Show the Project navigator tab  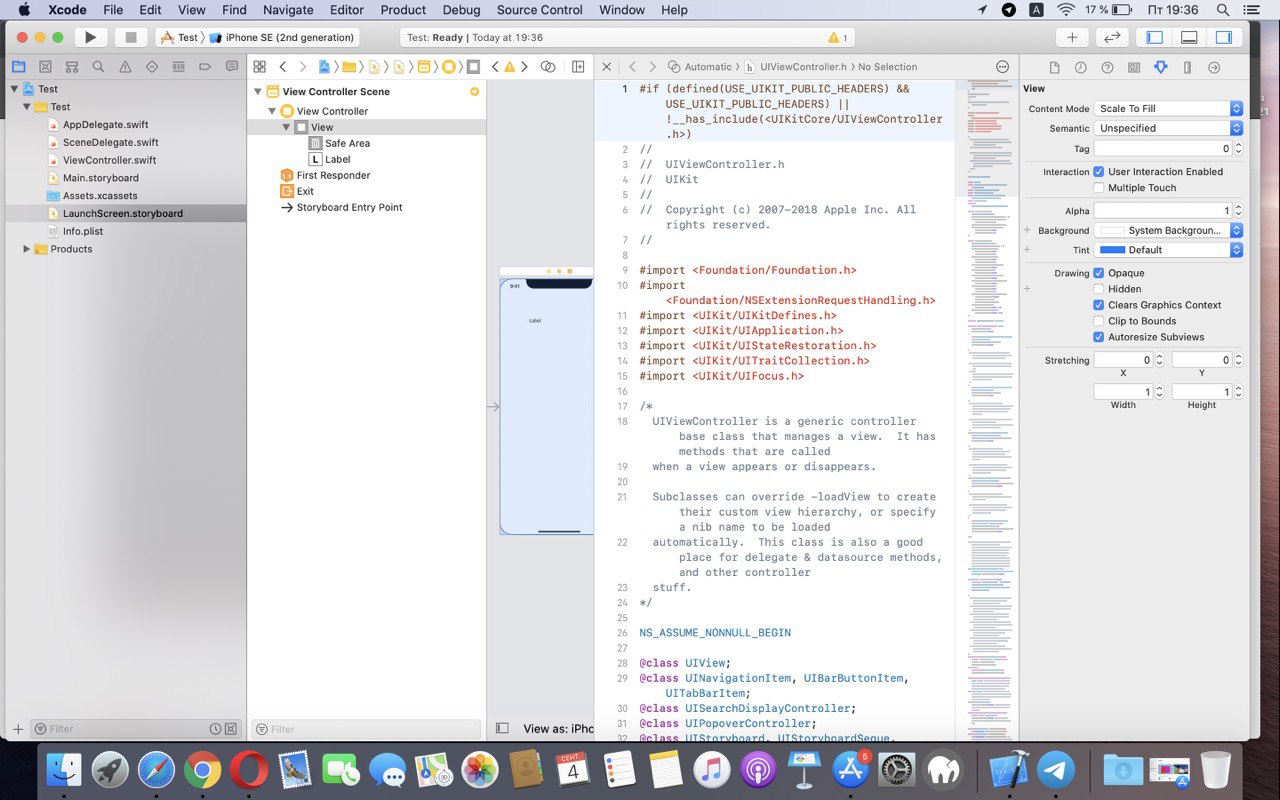click(x=18, y=67)
